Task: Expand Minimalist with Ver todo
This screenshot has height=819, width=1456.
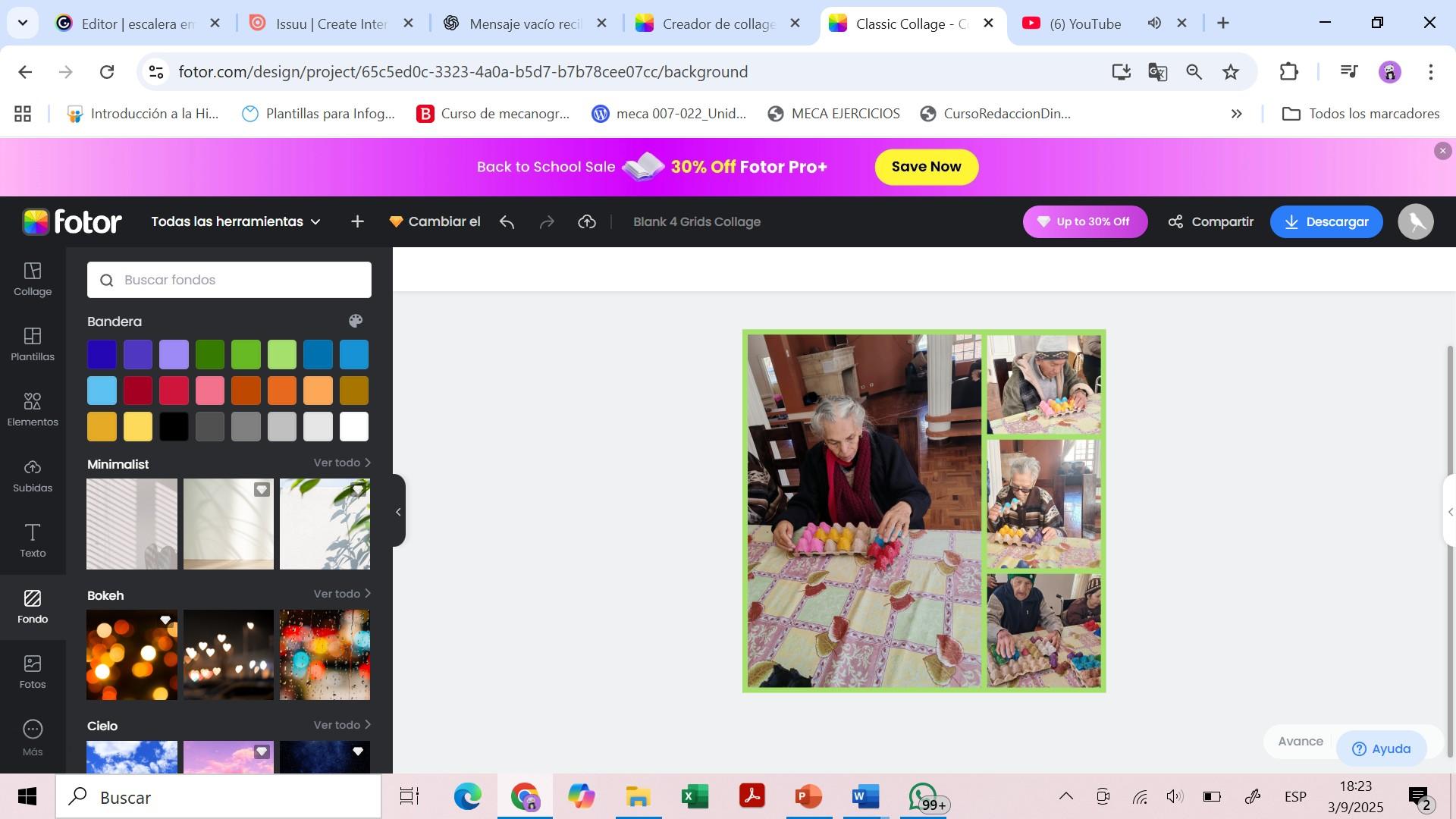Action: pyautogui.click(x=342, y=463)
